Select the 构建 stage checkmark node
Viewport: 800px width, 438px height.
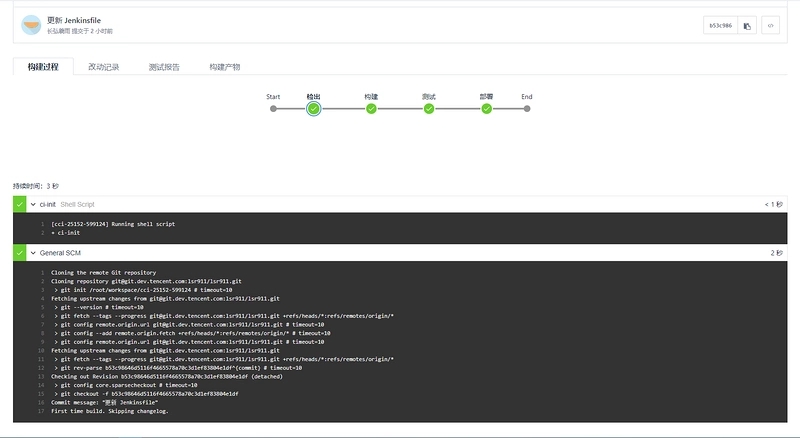371,109
